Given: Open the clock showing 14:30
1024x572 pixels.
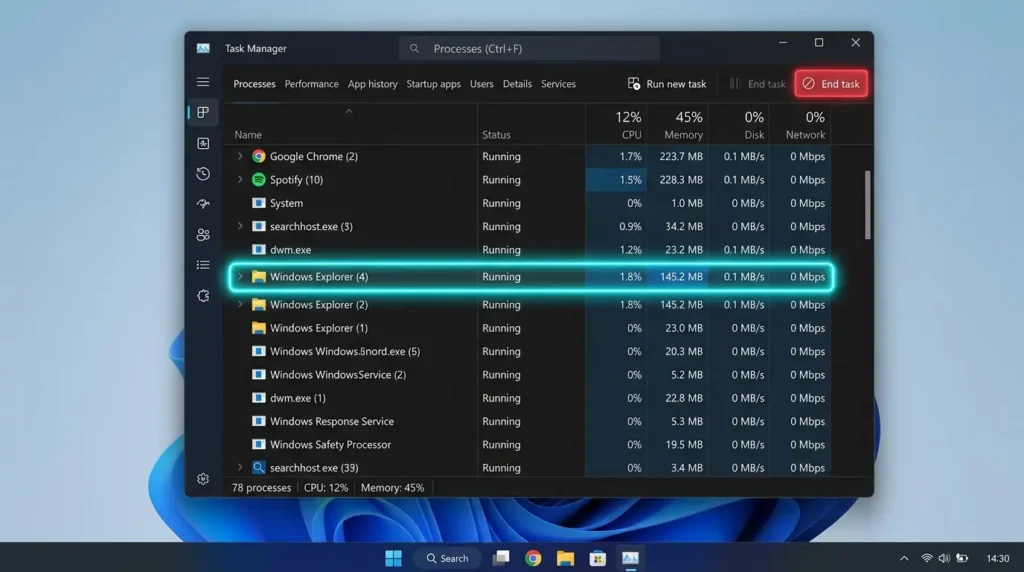Looking at the screenshot, I should tap(997, 558).
